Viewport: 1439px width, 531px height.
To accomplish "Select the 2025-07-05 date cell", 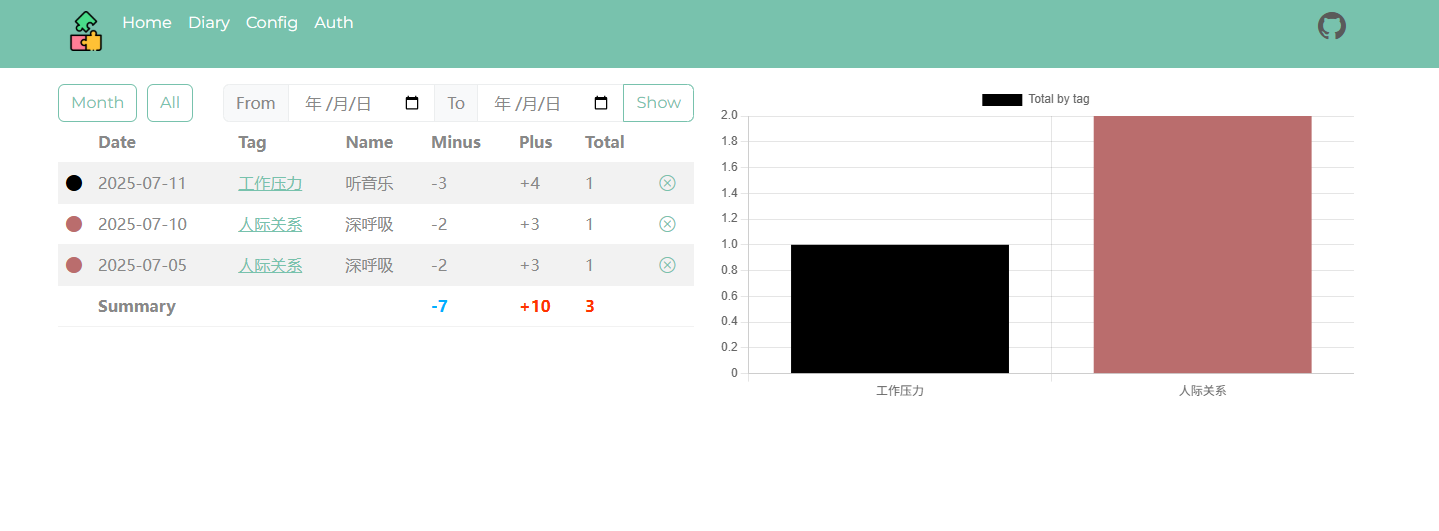I will 142,266.
